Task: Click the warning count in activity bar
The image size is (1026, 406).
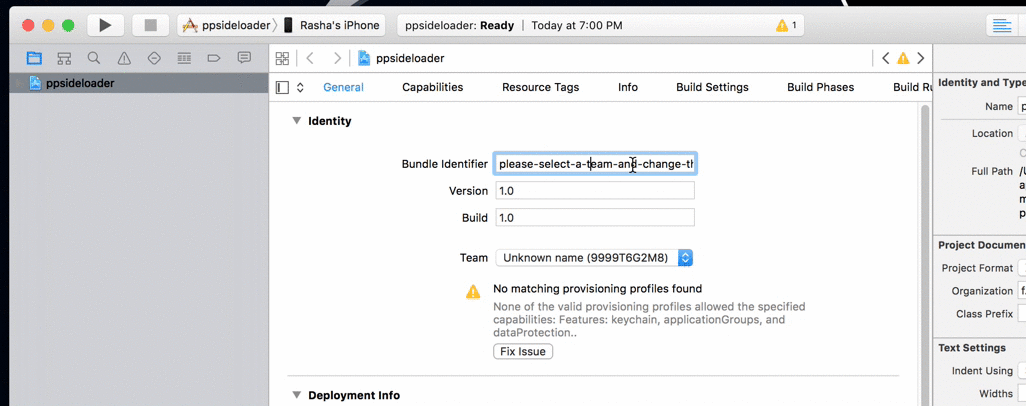Action: coord(787,25)
